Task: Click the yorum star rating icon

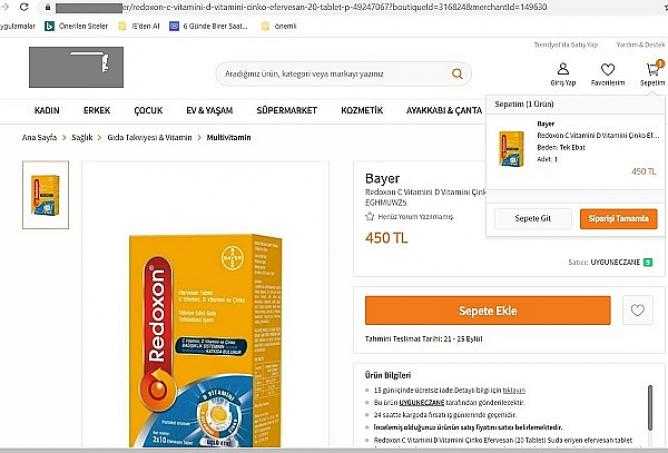Action: 370,216
